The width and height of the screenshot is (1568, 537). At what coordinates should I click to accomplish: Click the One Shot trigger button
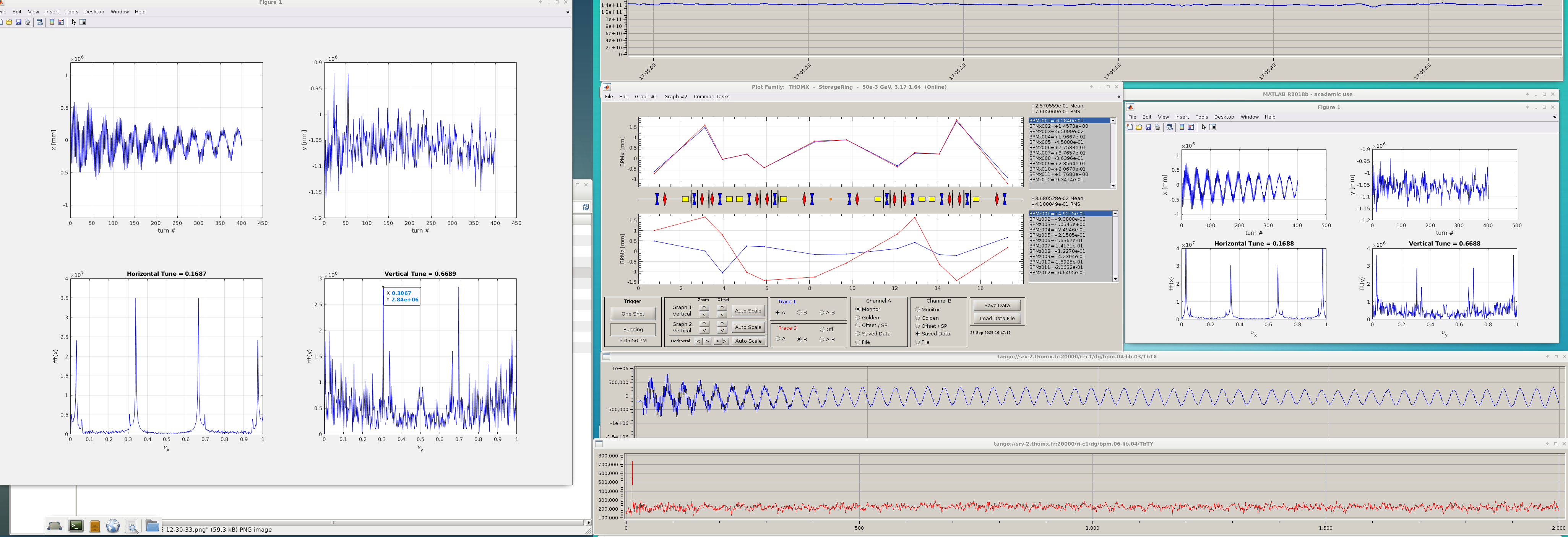coord(632,314)
